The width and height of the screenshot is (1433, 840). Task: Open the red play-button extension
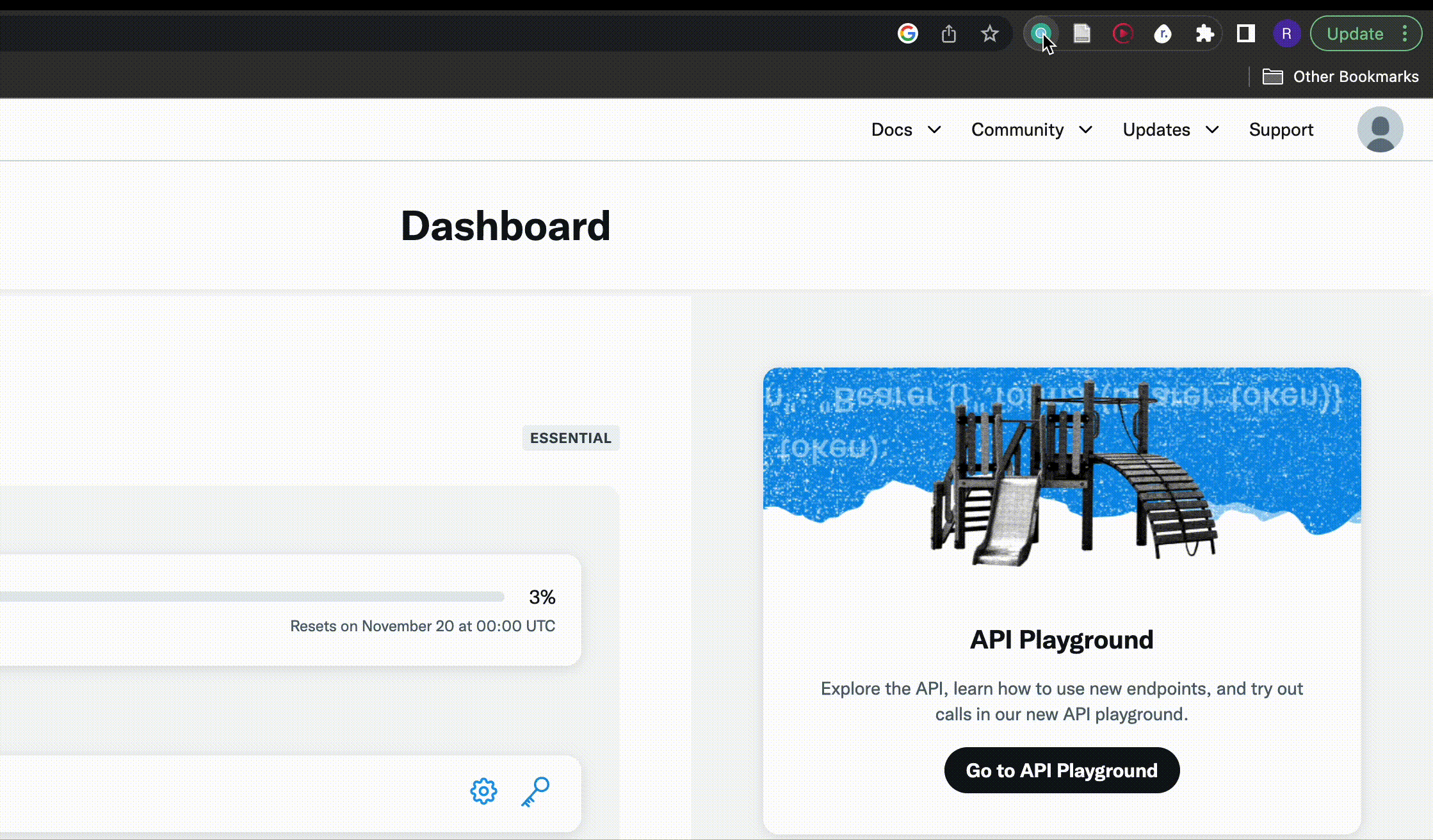coord(1122,33)
